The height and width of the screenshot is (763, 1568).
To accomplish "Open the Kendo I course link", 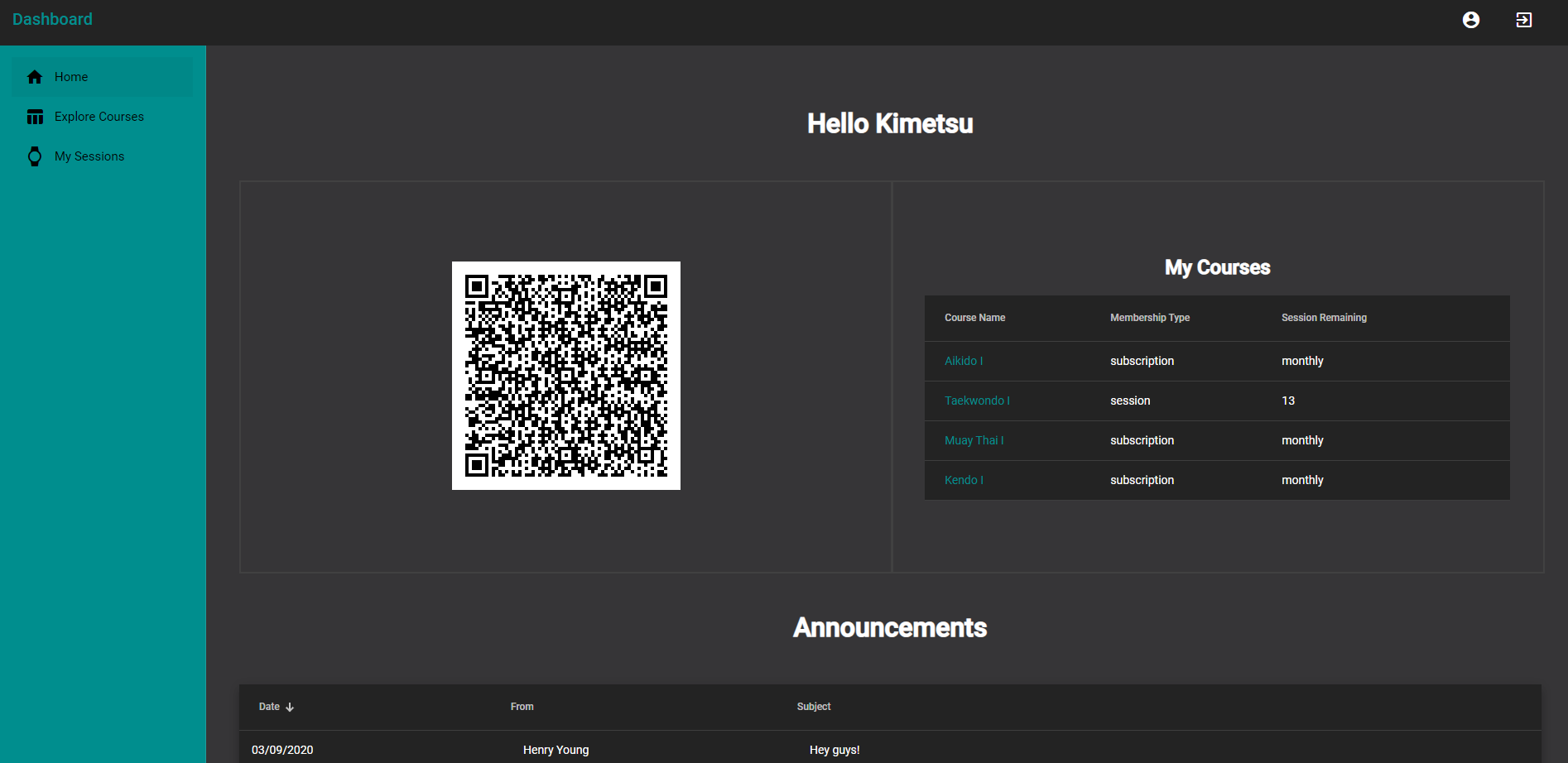I will pyautogui.click(x=964, y=480).
